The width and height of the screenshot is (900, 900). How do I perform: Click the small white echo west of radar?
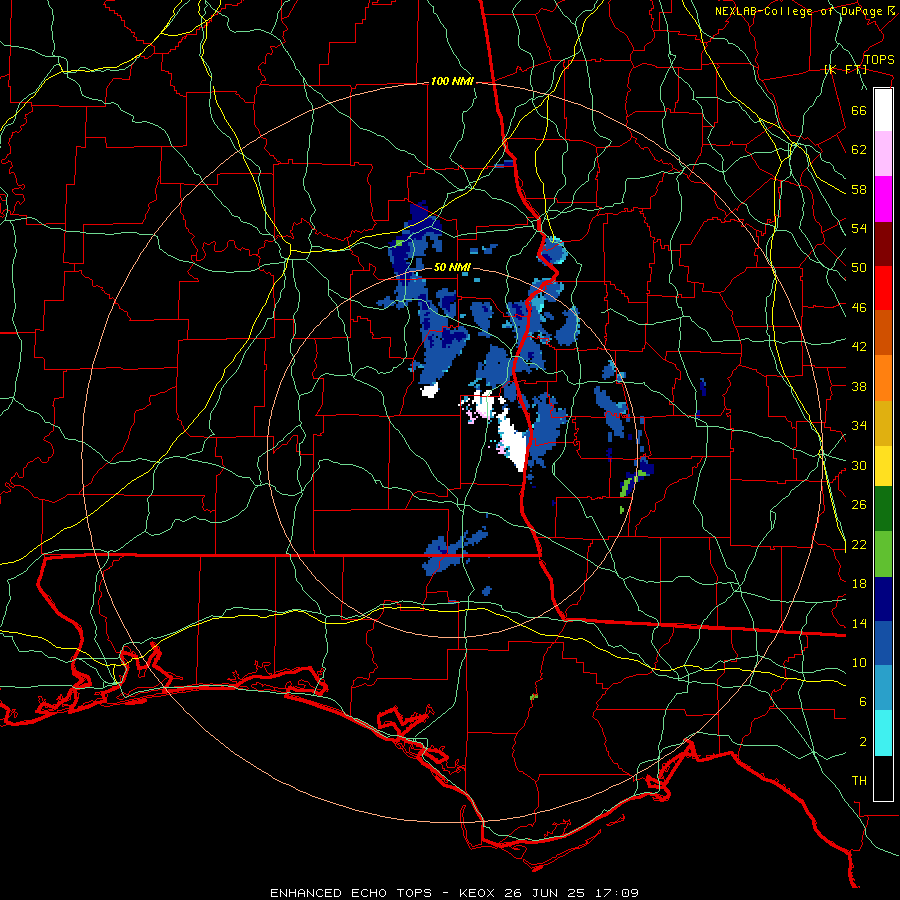[429, 390]
